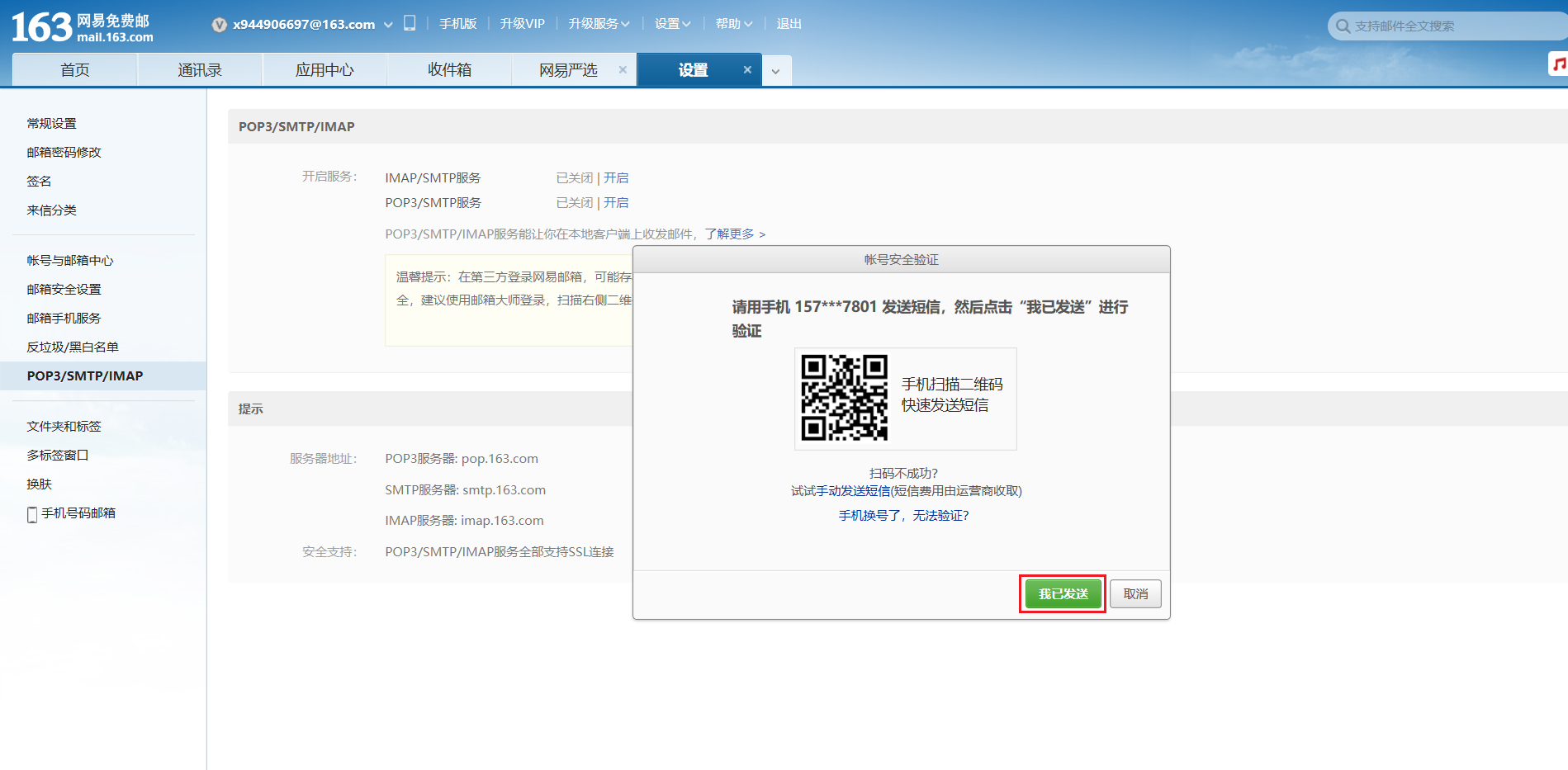Enable IMAP/SMTP service via 开启
This screenshot has height=770, width=1568.
click(x=616, y=178)
